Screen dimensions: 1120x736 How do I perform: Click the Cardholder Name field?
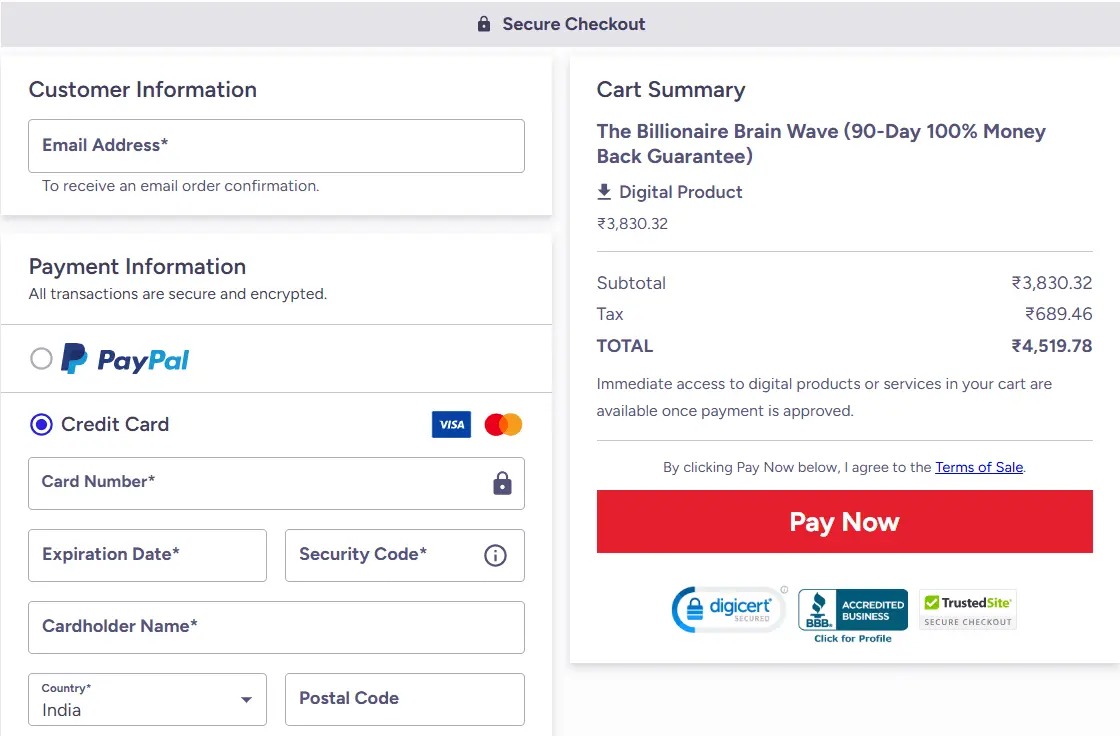[x=276, y=627]
